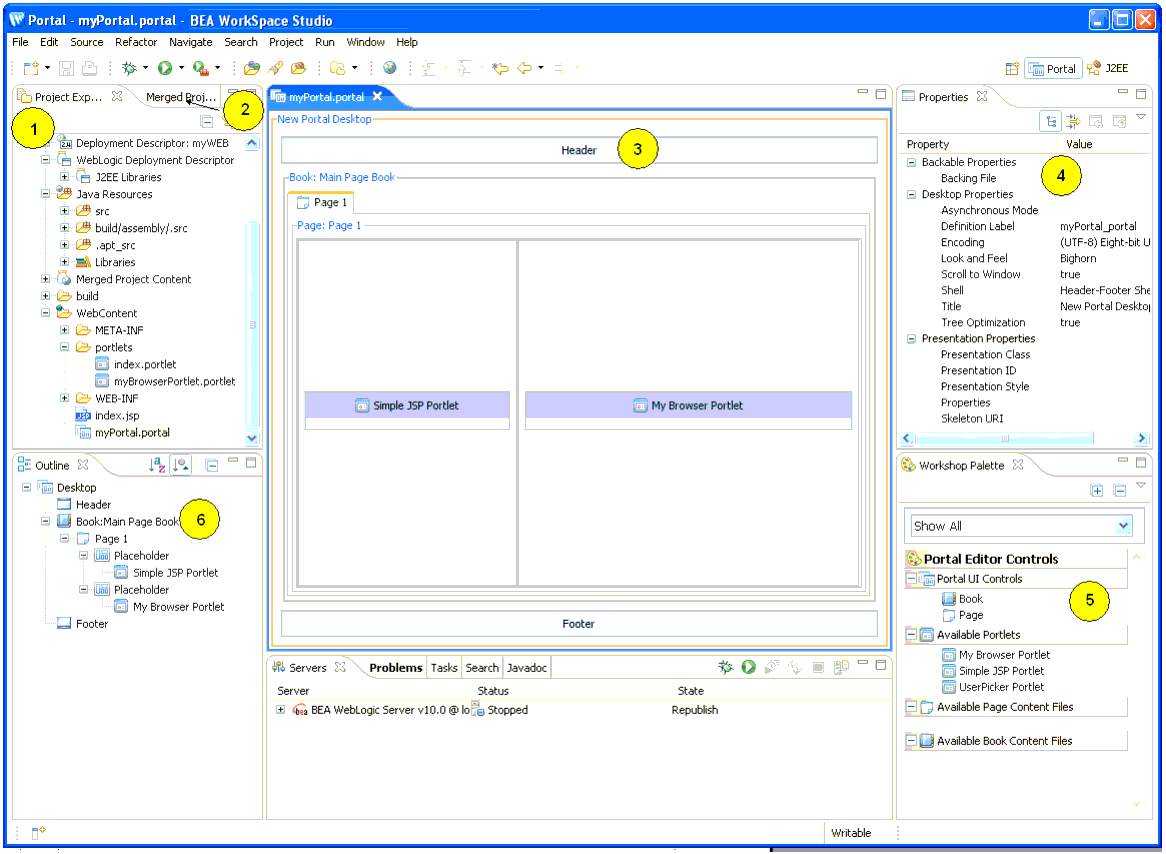Open the Window menu

(x=366, y=42)
